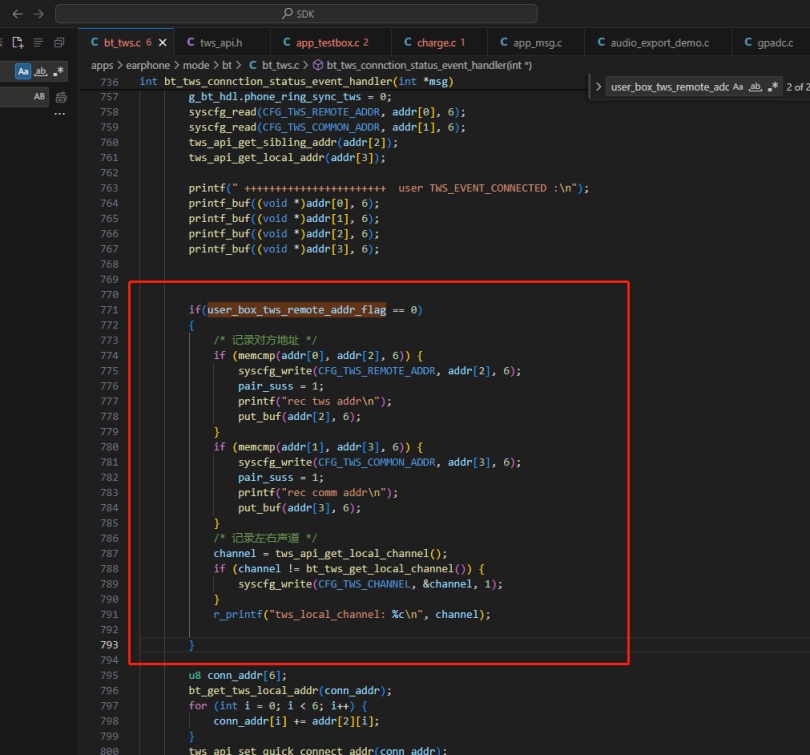Collapse all search results in sidebar

(59, 42)
